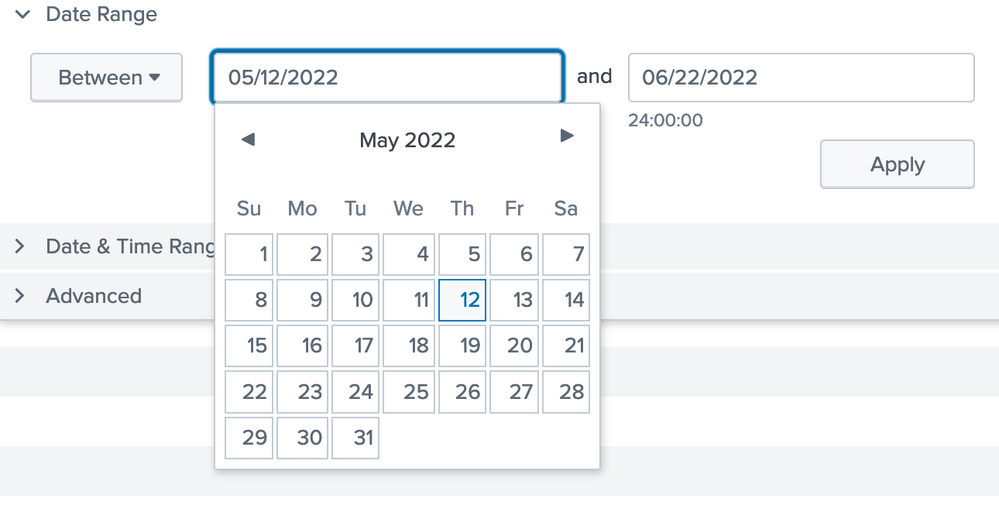Click the Apply button

point(897,164)
